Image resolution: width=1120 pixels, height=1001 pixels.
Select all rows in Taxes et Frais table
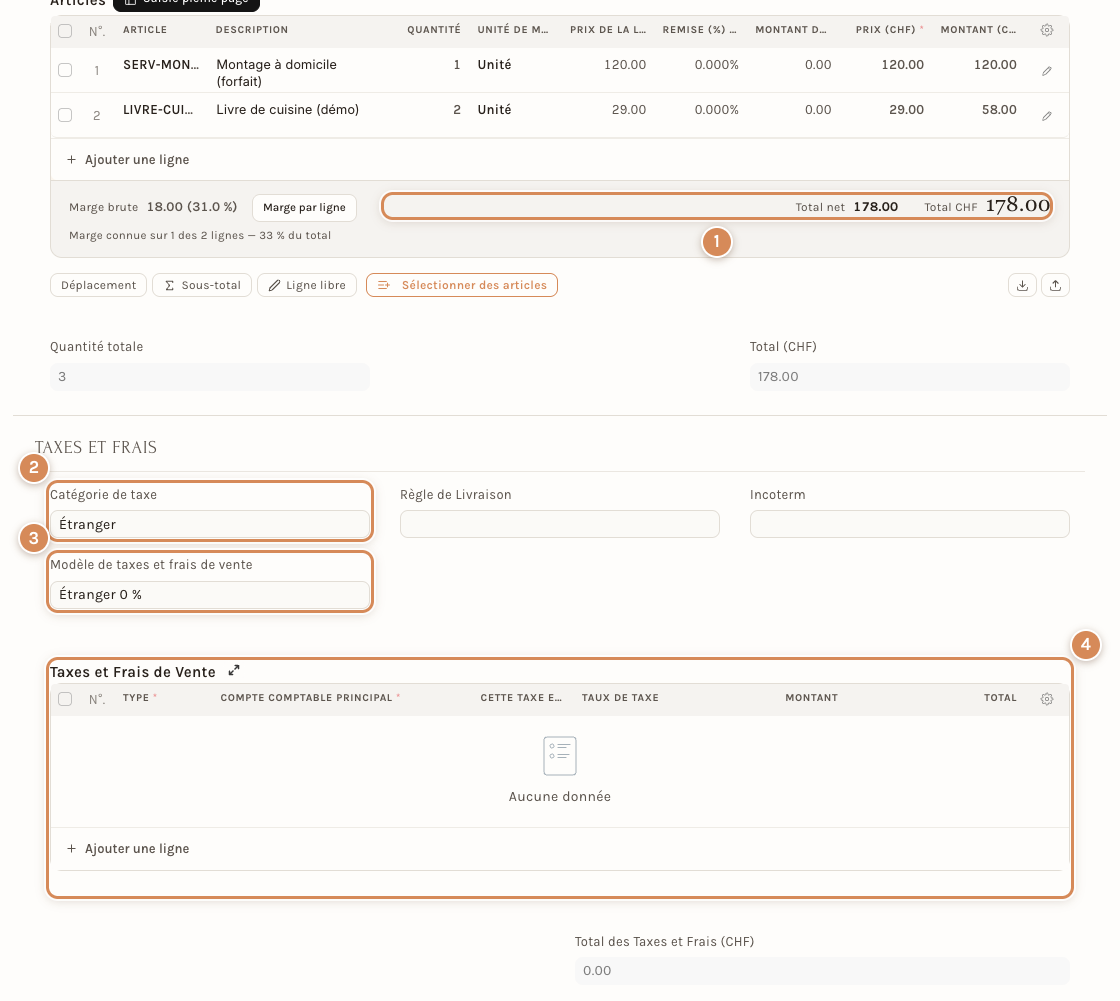[x=65, y=699]
